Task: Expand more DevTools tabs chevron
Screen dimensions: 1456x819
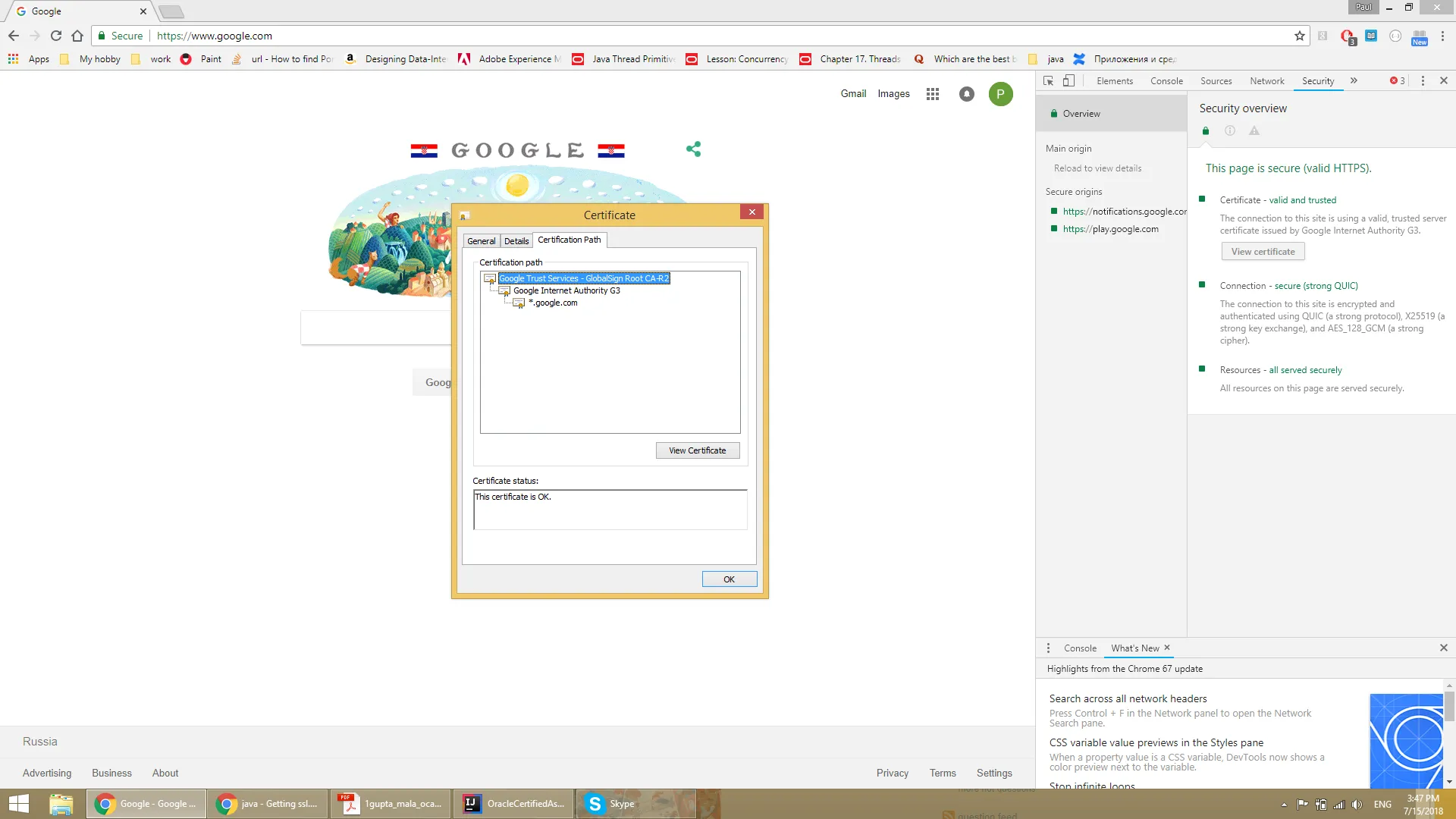Action: pos(1354,81)
